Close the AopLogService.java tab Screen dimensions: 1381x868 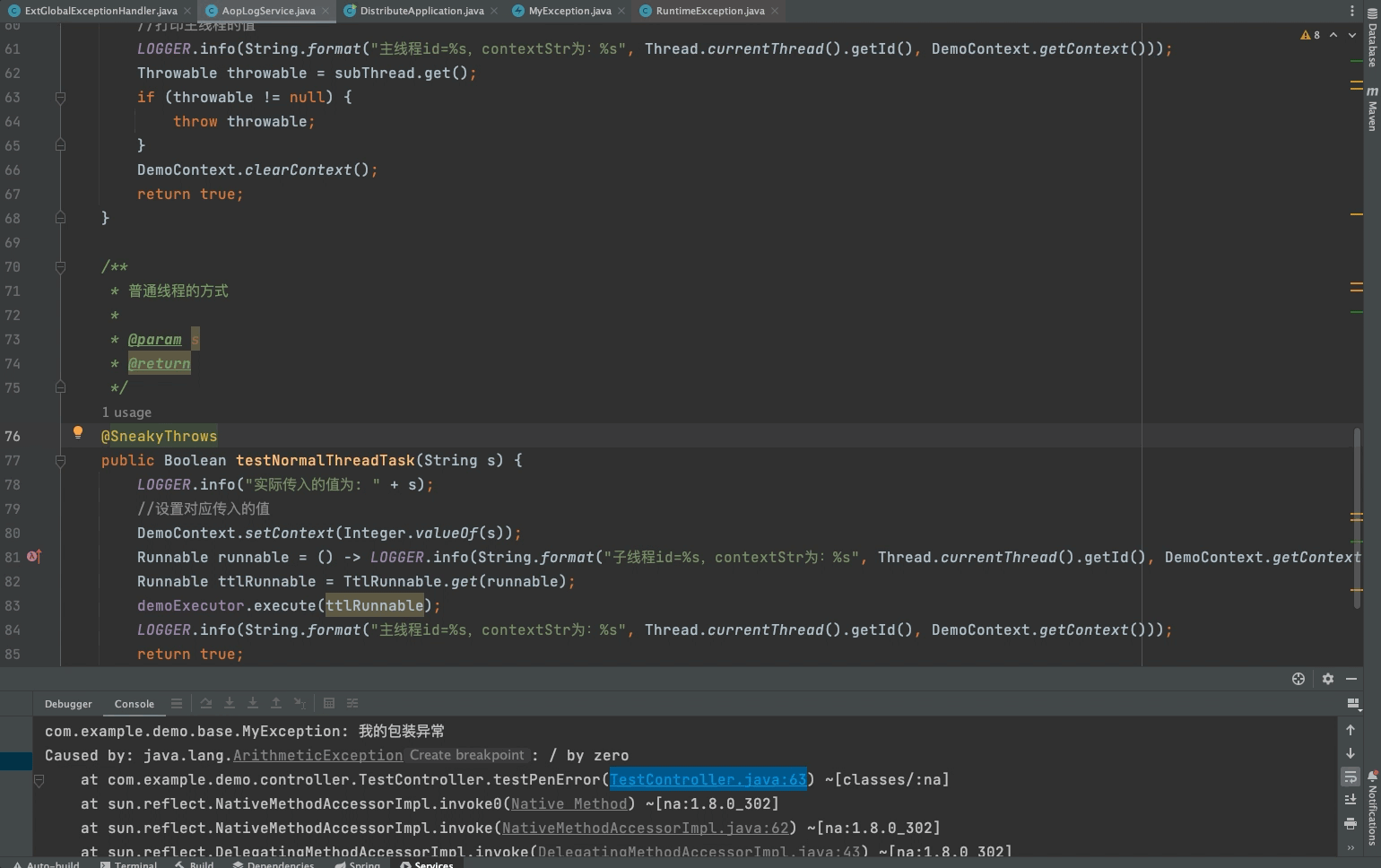coord(326,11)
